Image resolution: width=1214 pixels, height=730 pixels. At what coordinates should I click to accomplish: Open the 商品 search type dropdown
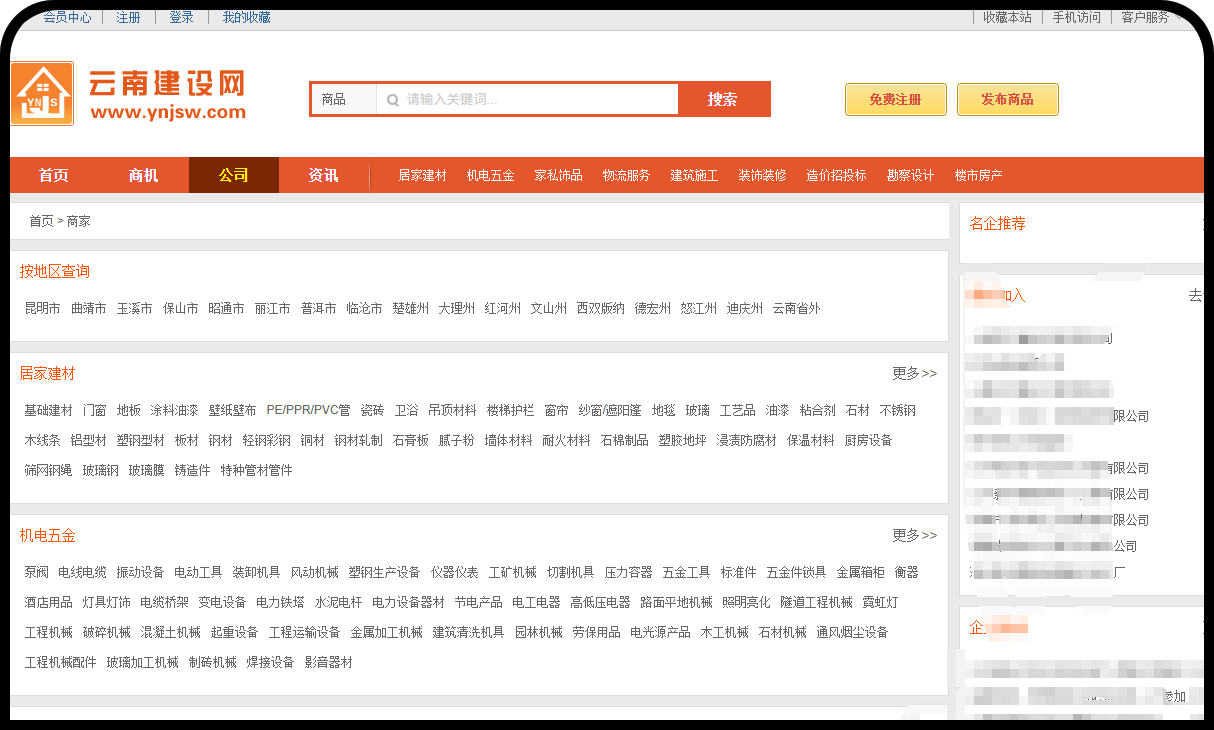pyautogui.click(x=343, y=100)
